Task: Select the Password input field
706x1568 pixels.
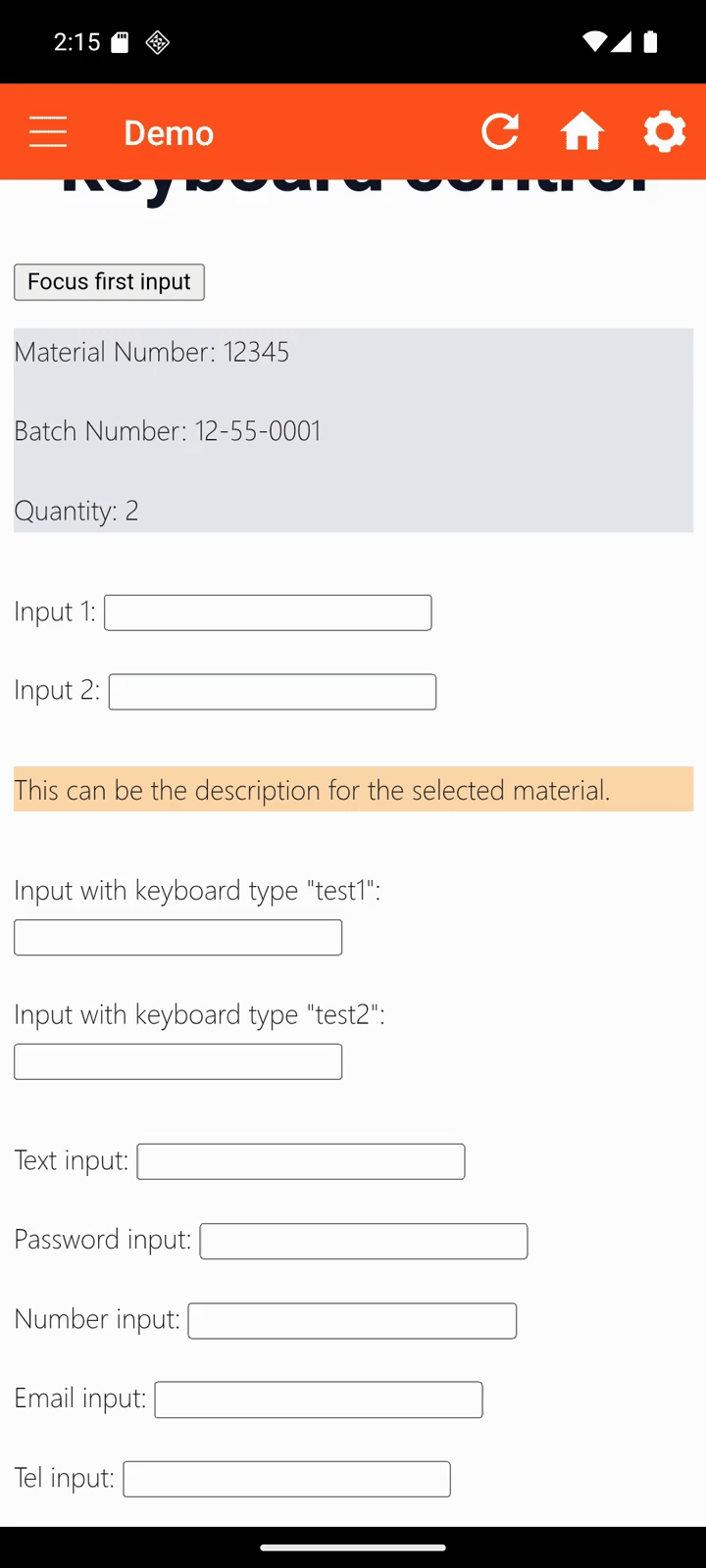Action: coord(363,1241)
